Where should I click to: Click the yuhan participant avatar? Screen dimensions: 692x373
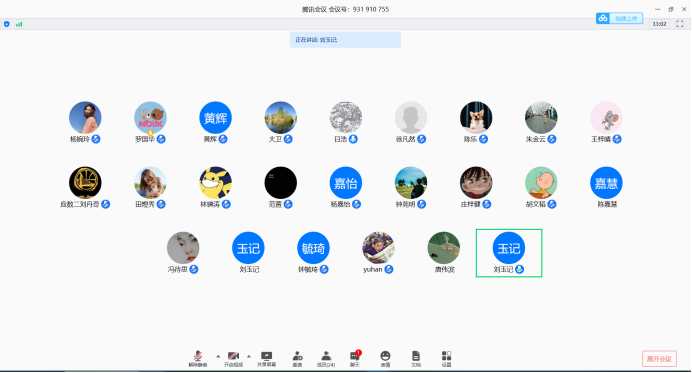pyautogui.click(x=378, y=248)
